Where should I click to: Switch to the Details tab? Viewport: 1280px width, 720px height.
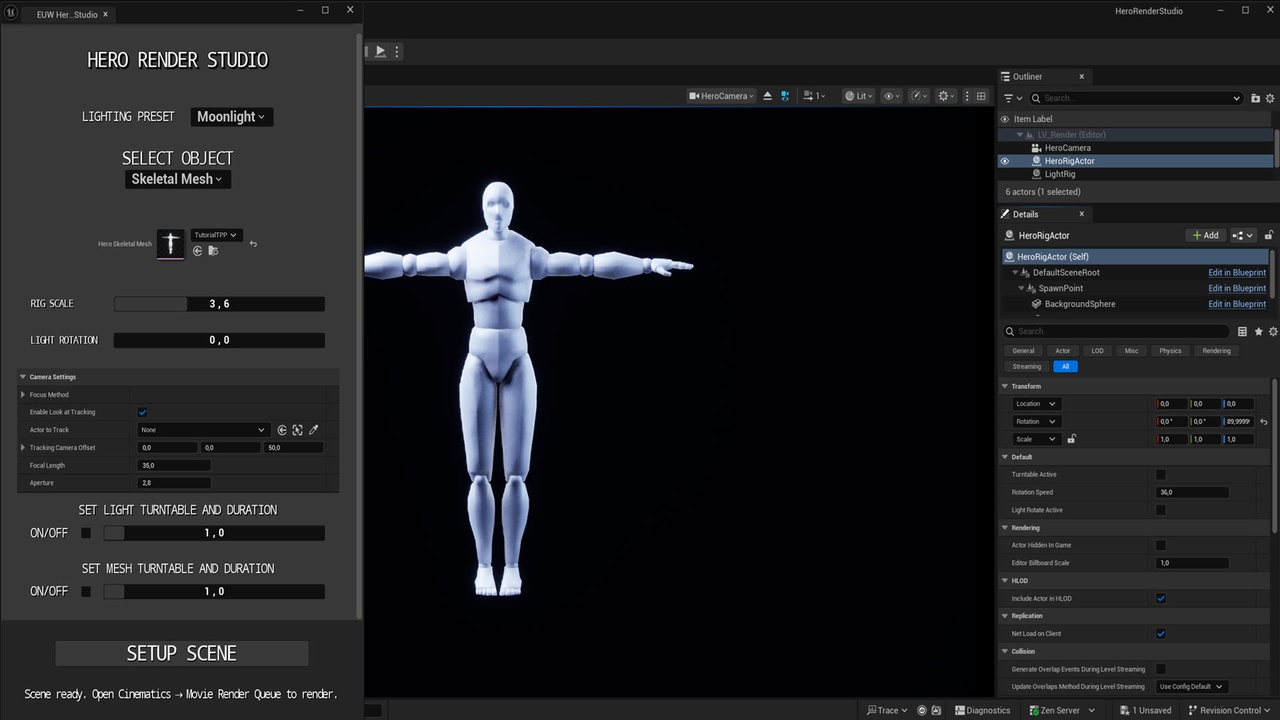pos(1026,214)
